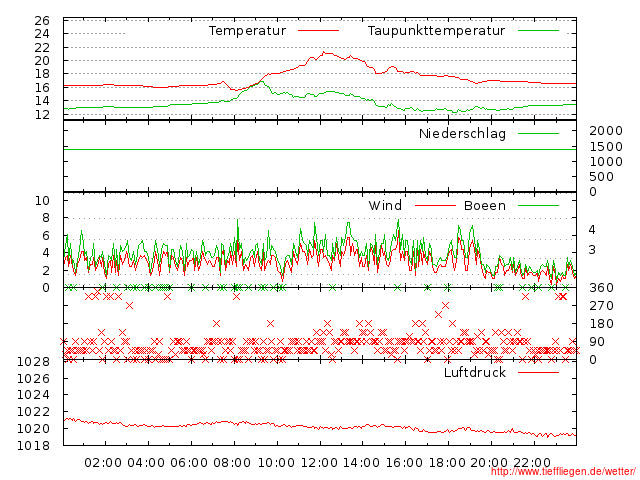This screenshot has height=480, width=640.
Task: Click the 16:00 time axis label
Action: pyautogui.click(x=404, y=463)
